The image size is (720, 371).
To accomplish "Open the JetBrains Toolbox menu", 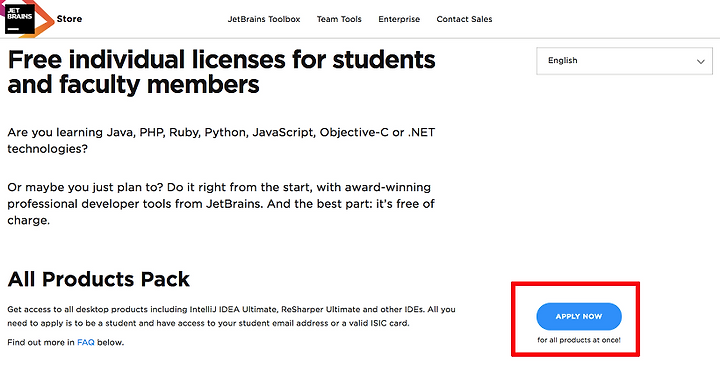I will click(x=264, y=19).
